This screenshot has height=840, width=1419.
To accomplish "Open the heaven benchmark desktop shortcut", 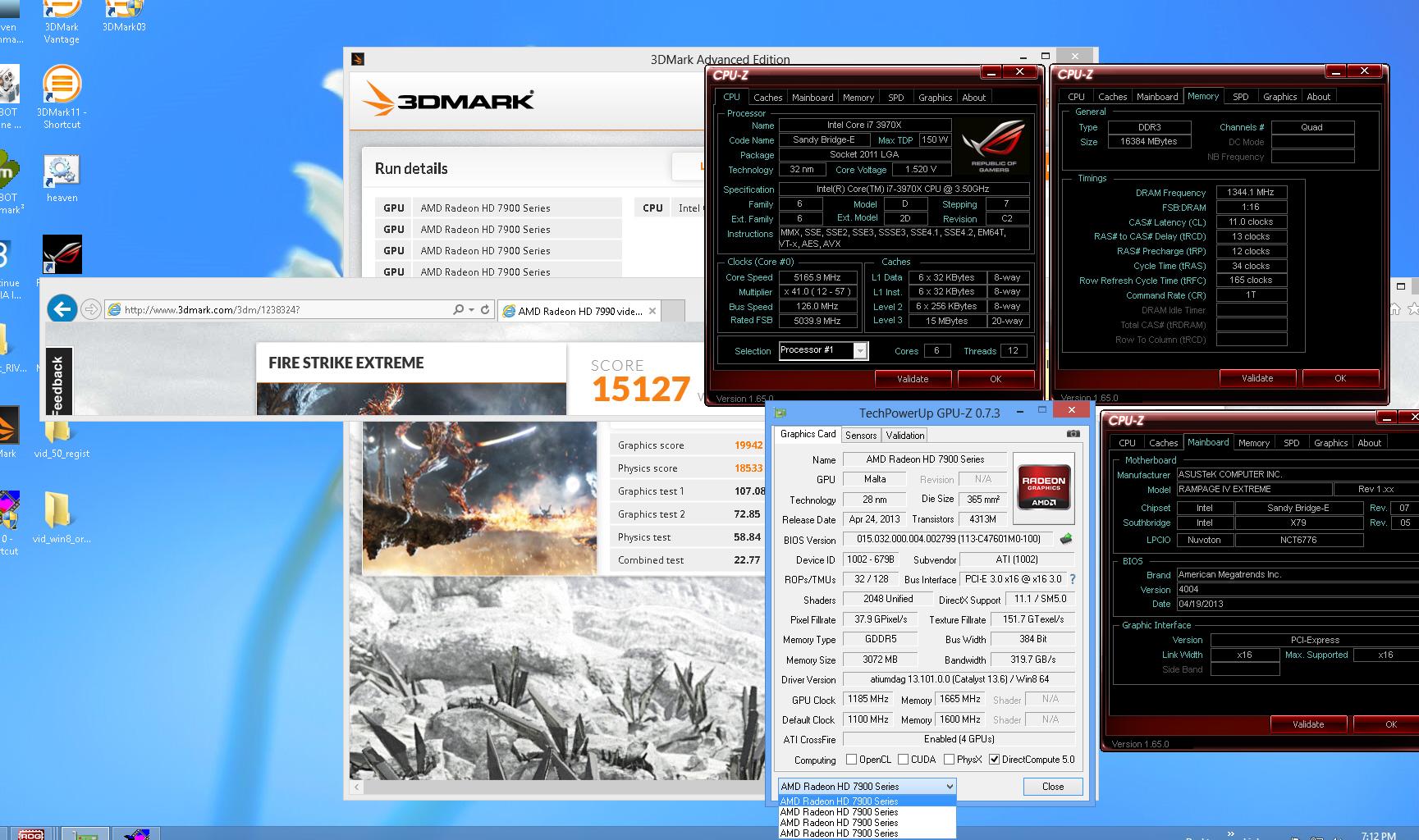I will [62, 179].
